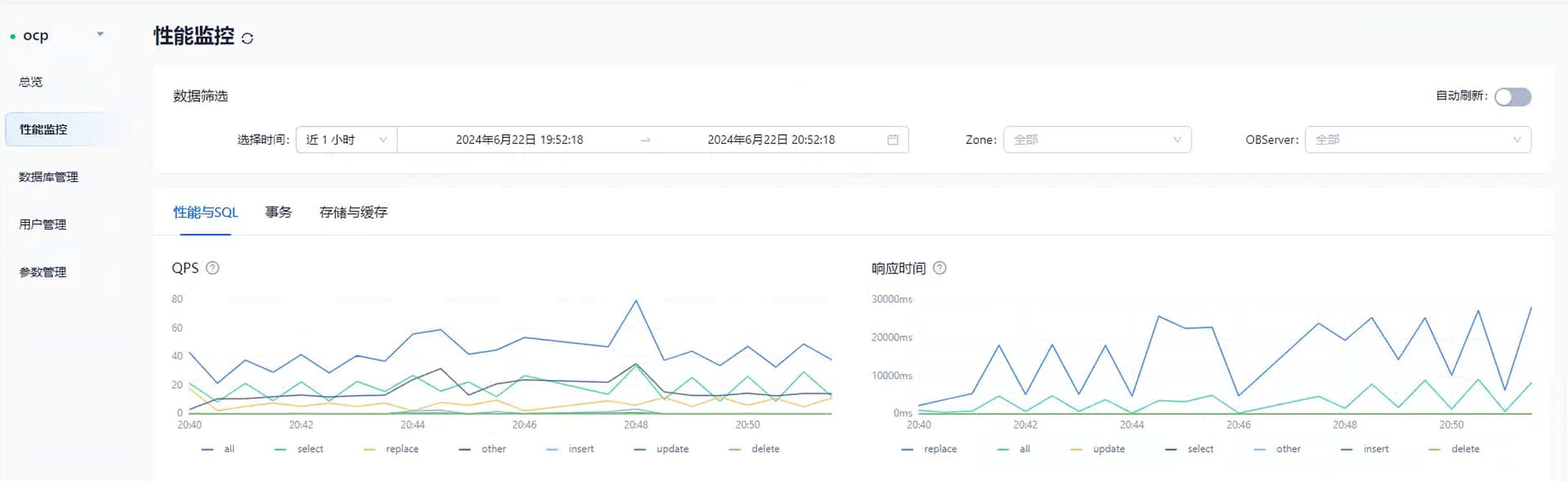1568x481 pixels.
Task: Toggle the 自动刷新 switch
Action: tap(1512, 96)
